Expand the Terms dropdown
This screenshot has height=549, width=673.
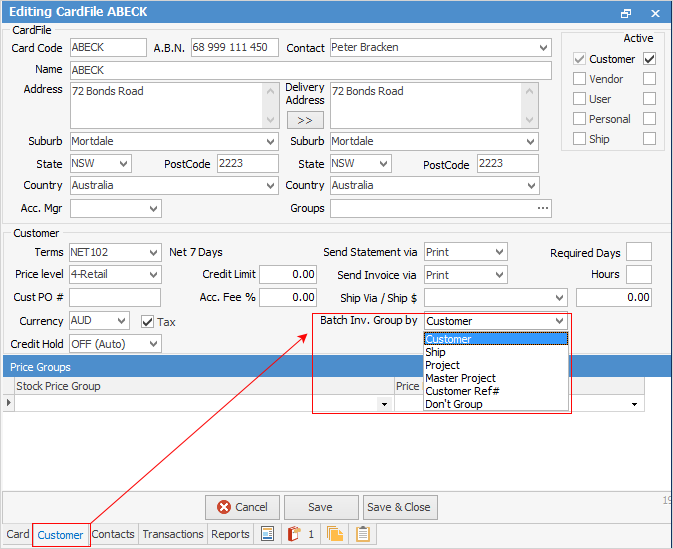153,252
